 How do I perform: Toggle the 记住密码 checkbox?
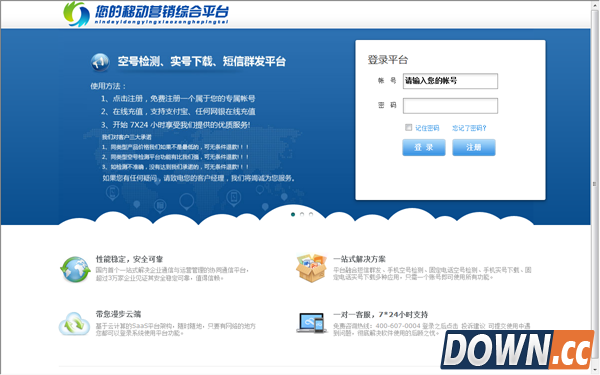coord(408,127)
